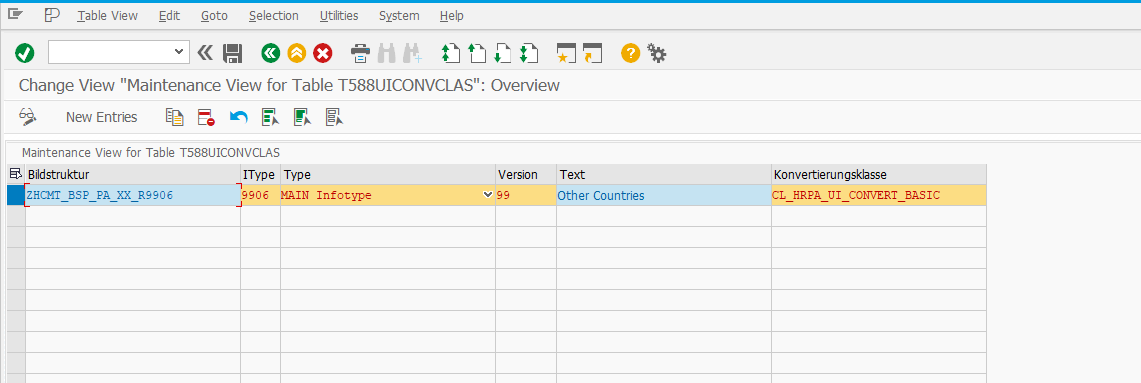Print using the printer icon

click(361, 52)
